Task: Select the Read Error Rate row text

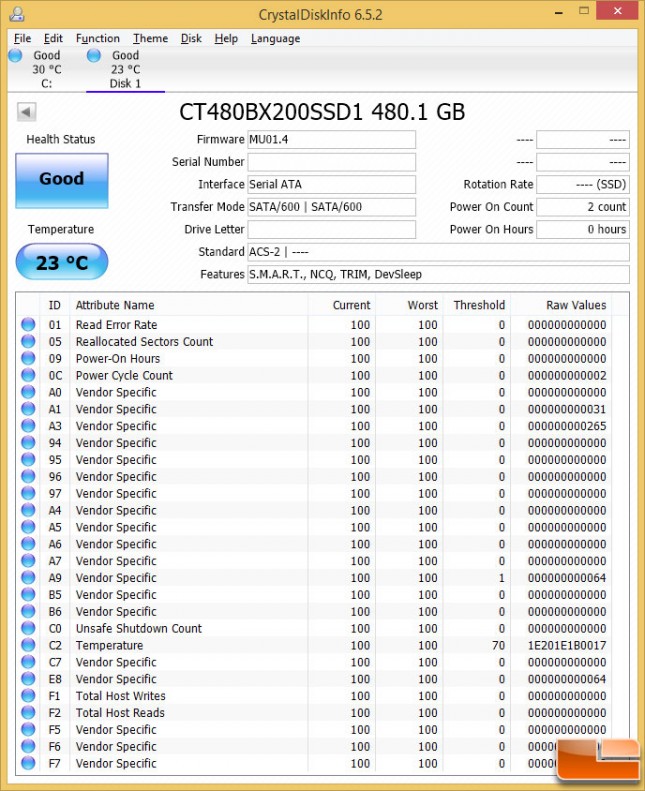Action: [x=116, y=325]
